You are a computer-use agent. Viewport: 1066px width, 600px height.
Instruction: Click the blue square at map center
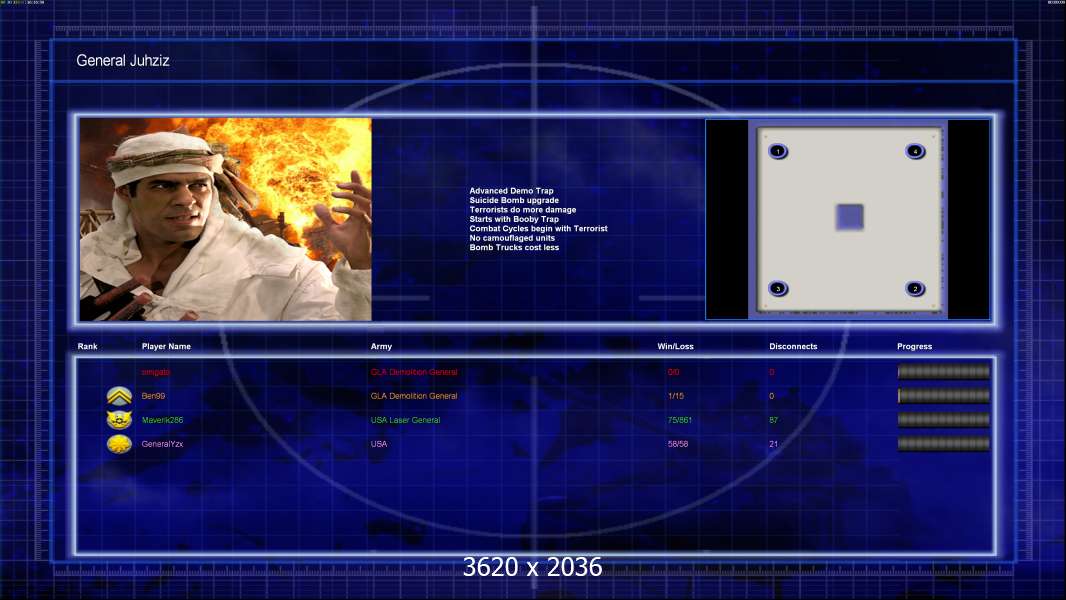tap(849, 217)
